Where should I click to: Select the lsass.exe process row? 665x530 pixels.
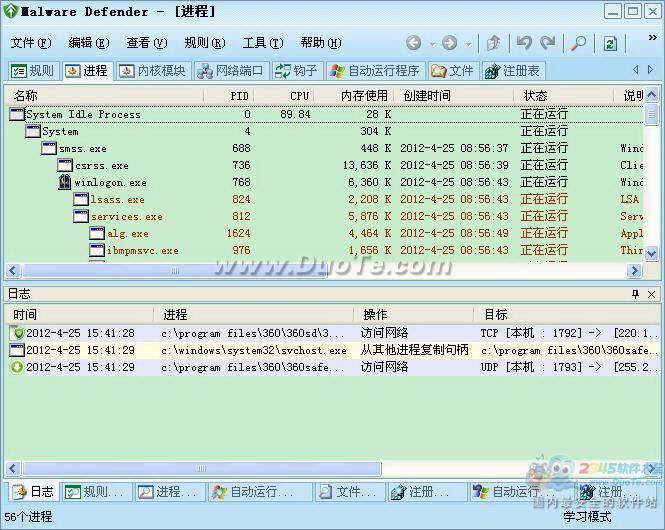click(x=326, y=199)
